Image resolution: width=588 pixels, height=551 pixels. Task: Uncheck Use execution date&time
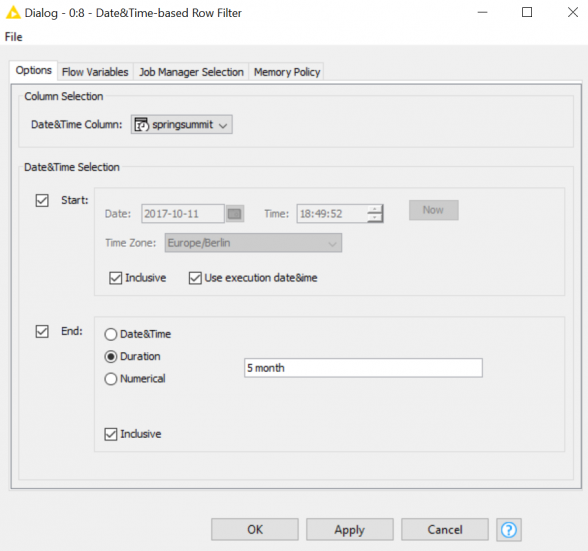point(195,278)
